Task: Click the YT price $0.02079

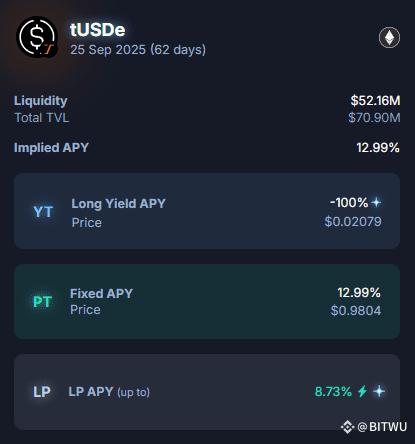Action: pyautogui.click(x=353, y=222)
